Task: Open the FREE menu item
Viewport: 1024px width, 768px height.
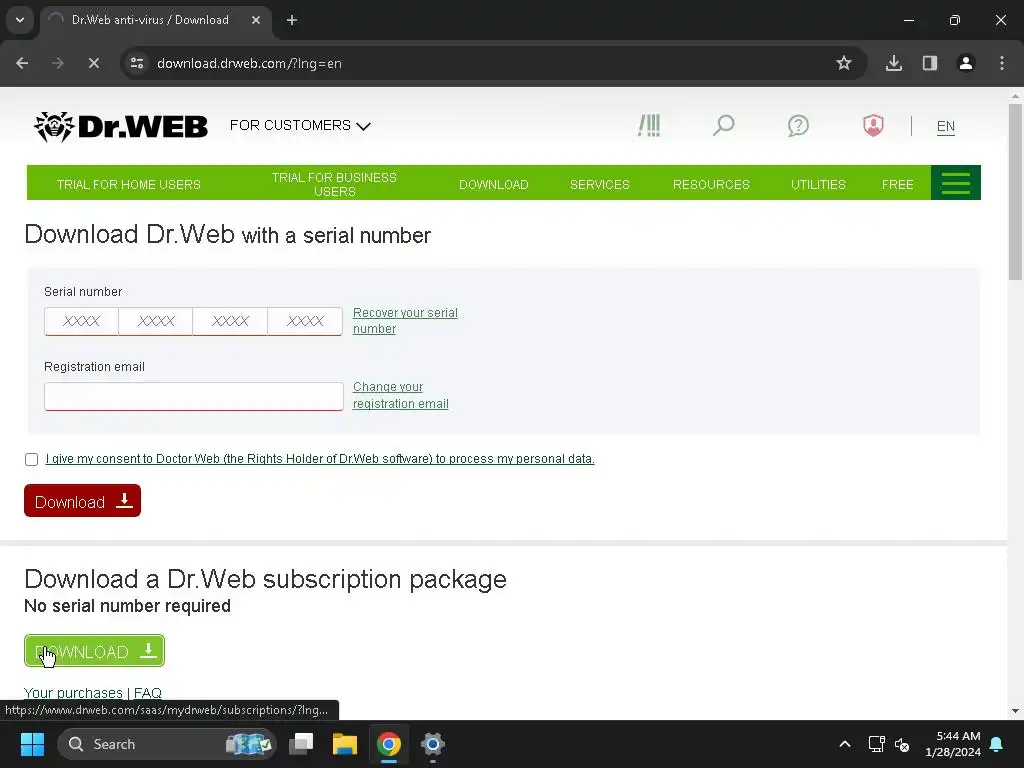Action: 897,184
